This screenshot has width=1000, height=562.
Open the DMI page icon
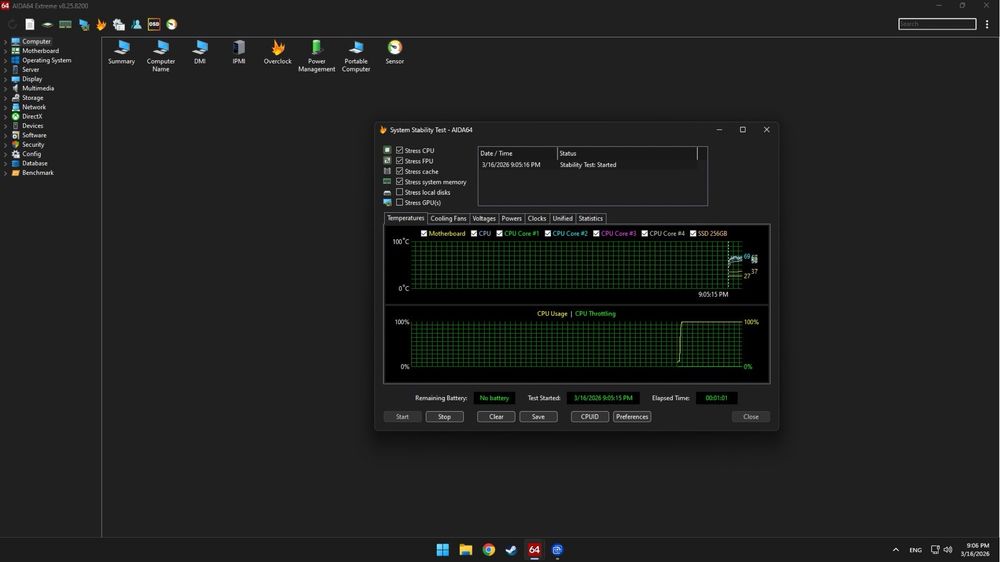coord(200,52)
